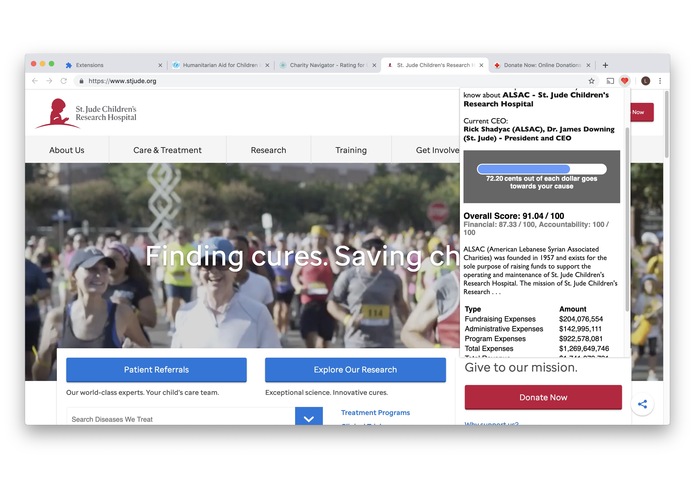Click the round share icon button
695x494 pixels.
[x=642, y=404]
